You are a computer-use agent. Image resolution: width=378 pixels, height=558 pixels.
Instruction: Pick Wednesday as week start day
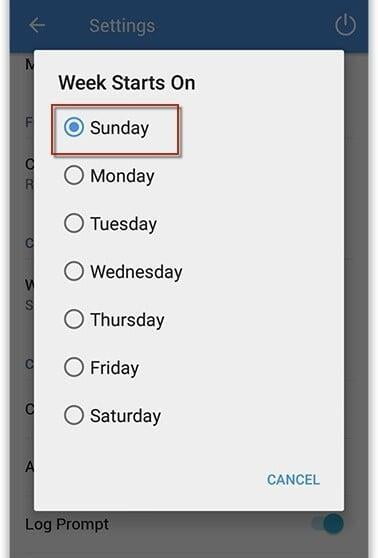74,271
